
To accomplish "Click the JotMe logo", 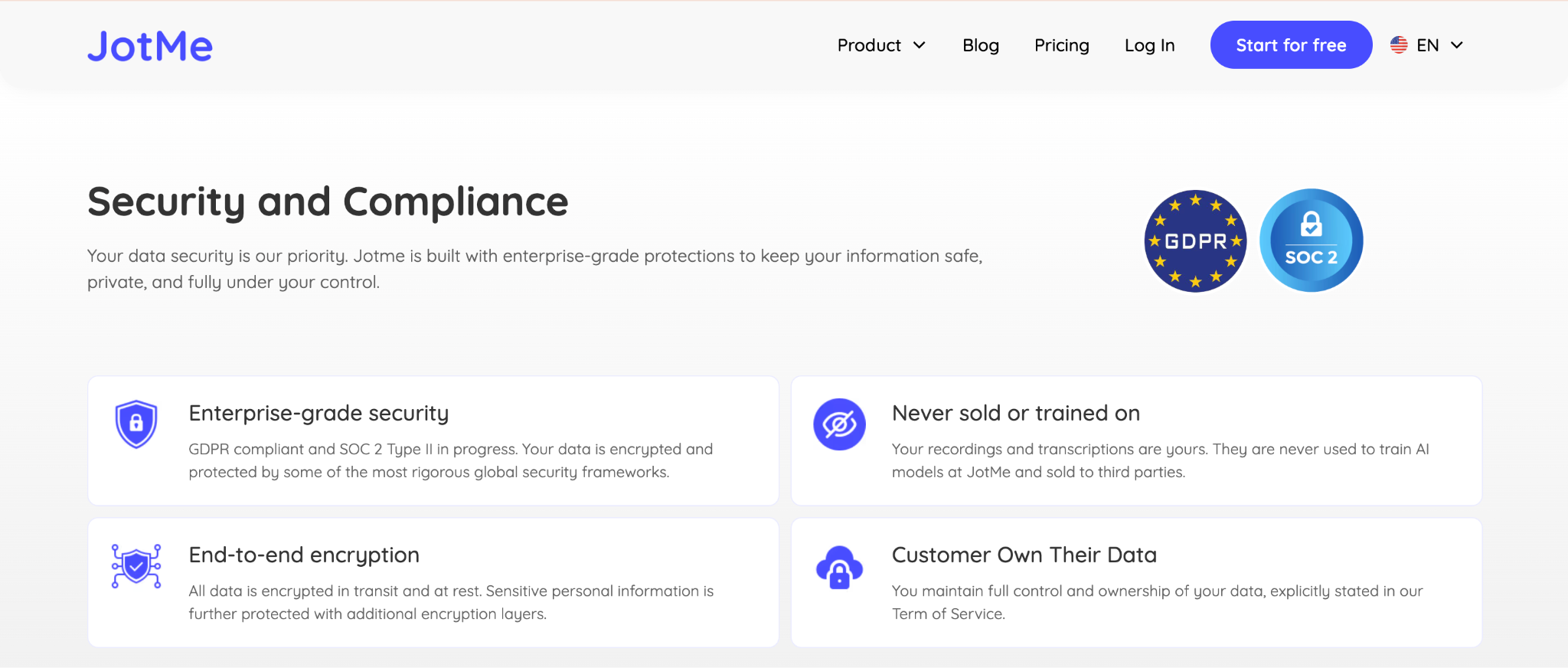I will (150, 46).
